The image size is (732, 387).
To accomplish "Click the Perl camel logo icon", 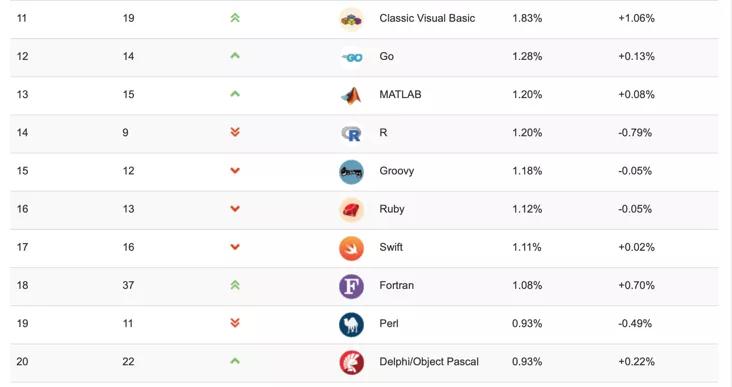I will point(351,324).
